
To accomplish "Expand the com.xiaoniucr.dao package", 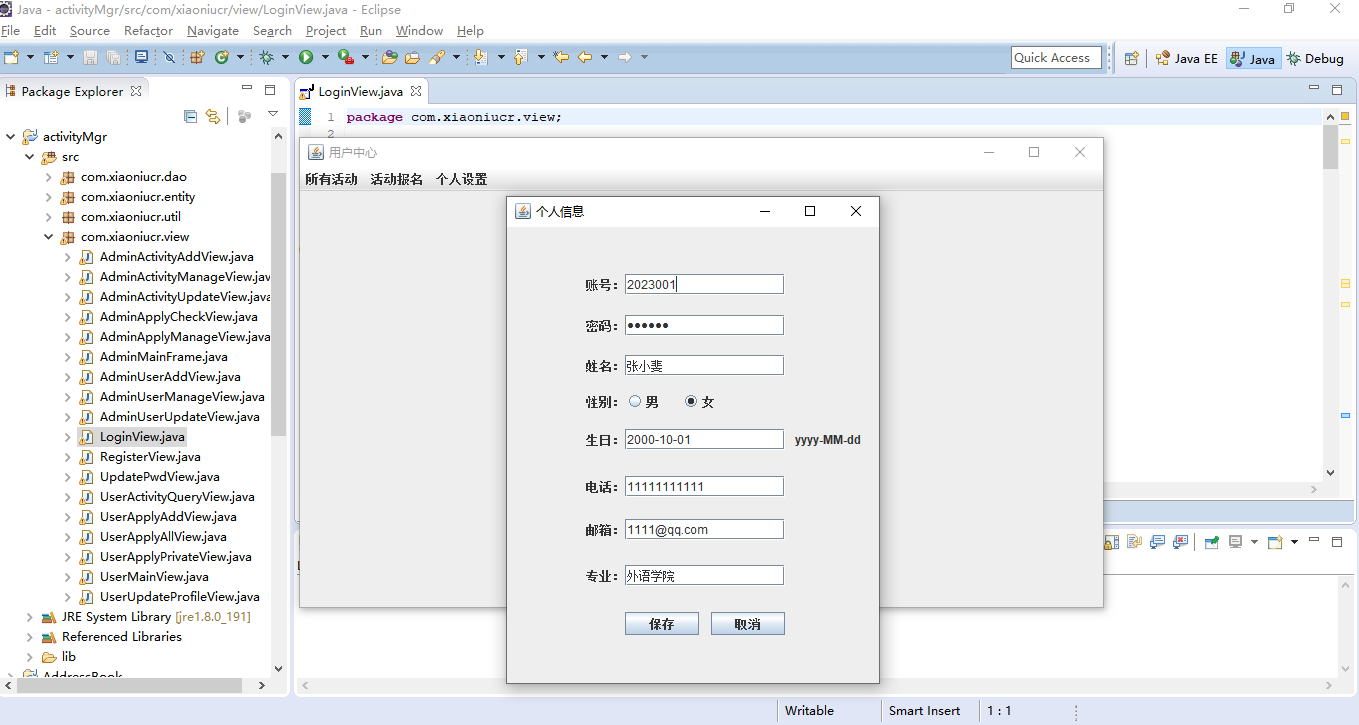I will (x=49, y=177).
